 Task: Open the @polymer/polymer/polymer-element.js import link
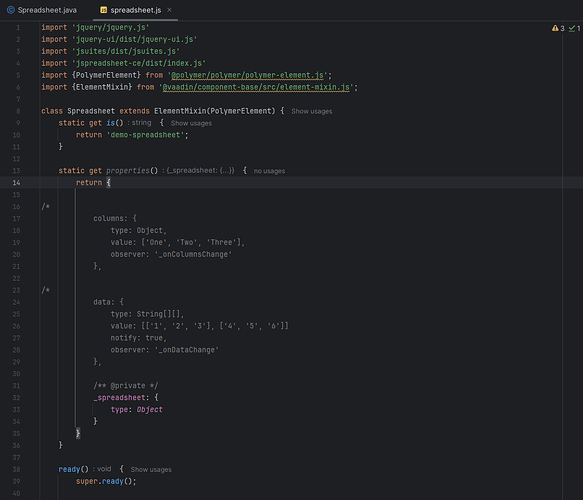[x=247, y=75]
